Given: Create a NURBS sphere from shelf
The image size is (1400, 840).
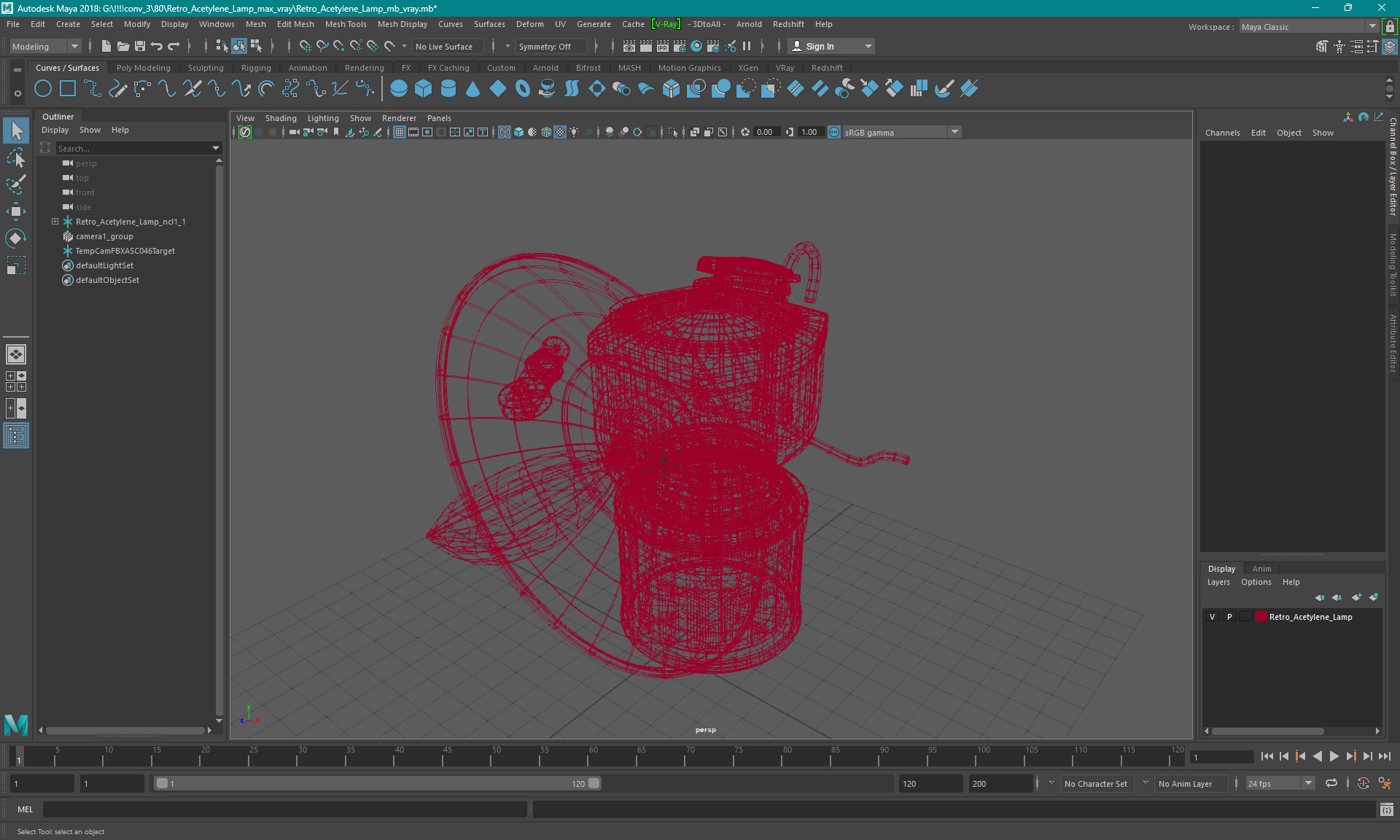Looking at the screenshot, I should click(x=398, y=89).
